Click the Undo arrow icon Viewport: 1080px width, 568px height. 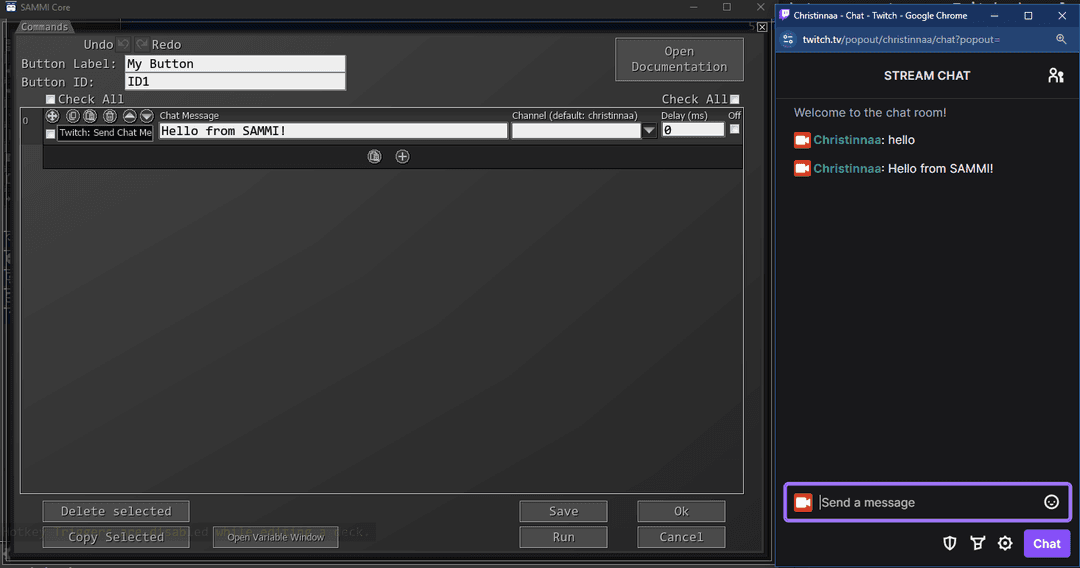click(123, 44)
